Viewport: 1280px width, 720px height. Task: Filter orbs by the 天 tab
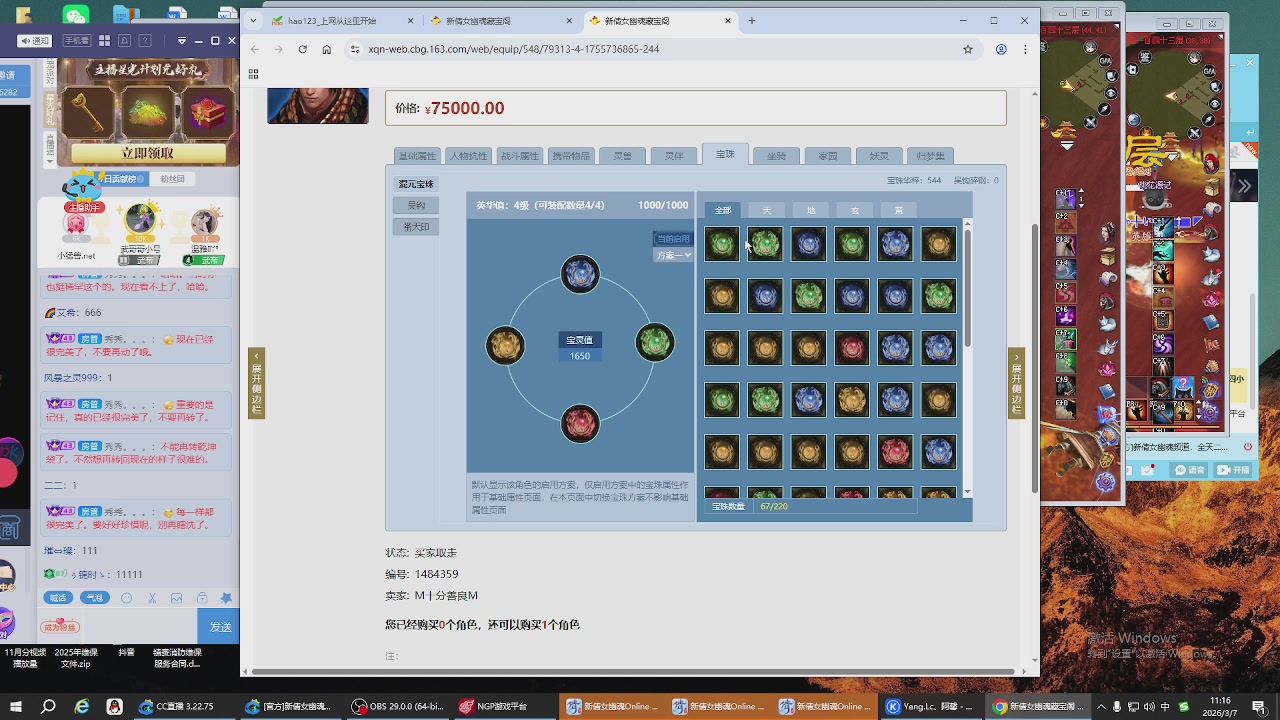(x=767, y=210)
